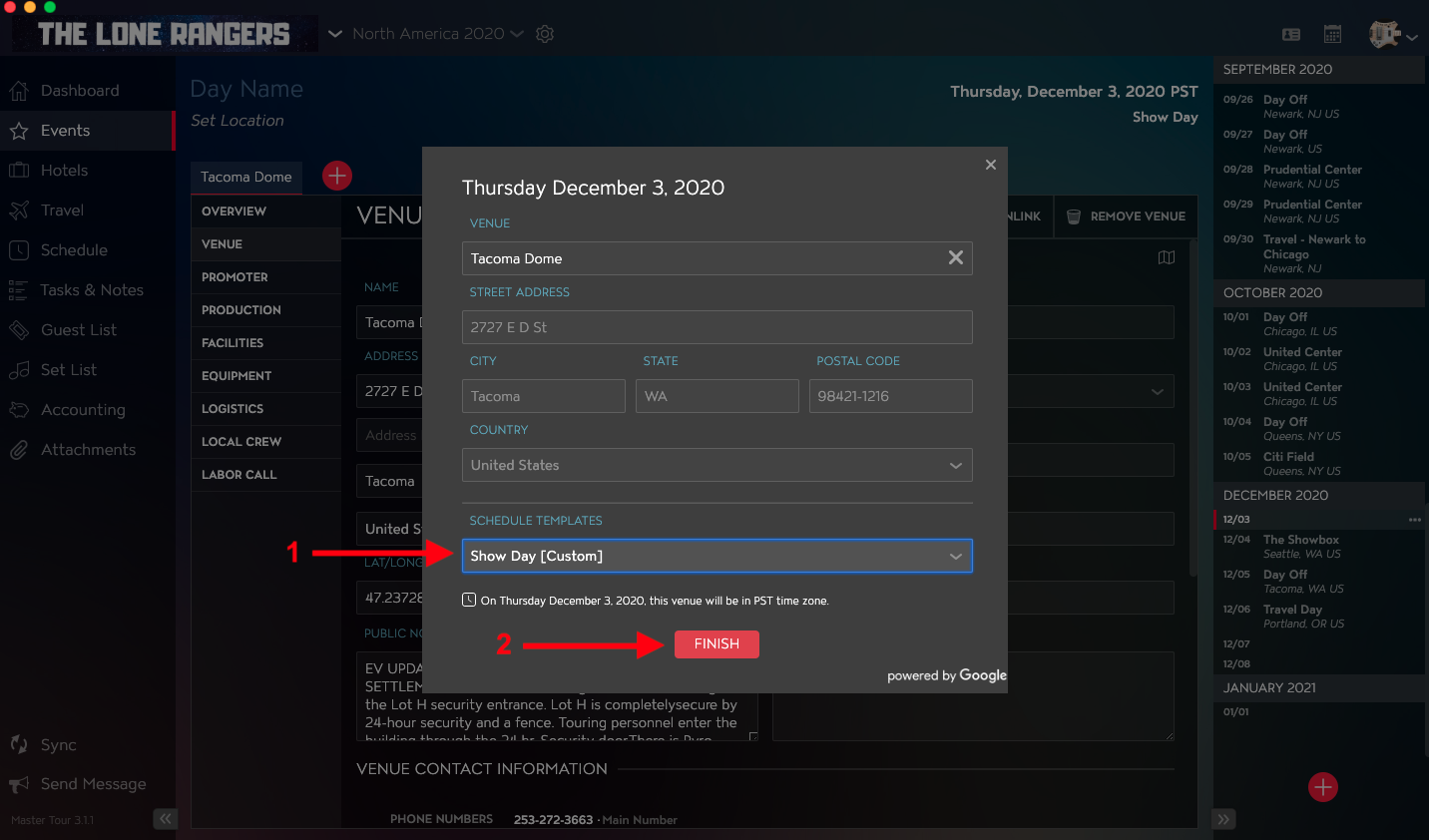The image size is (1429, 840).
Task: Select 10/05 Citi Field day
Action: [x=1317, y=464]
